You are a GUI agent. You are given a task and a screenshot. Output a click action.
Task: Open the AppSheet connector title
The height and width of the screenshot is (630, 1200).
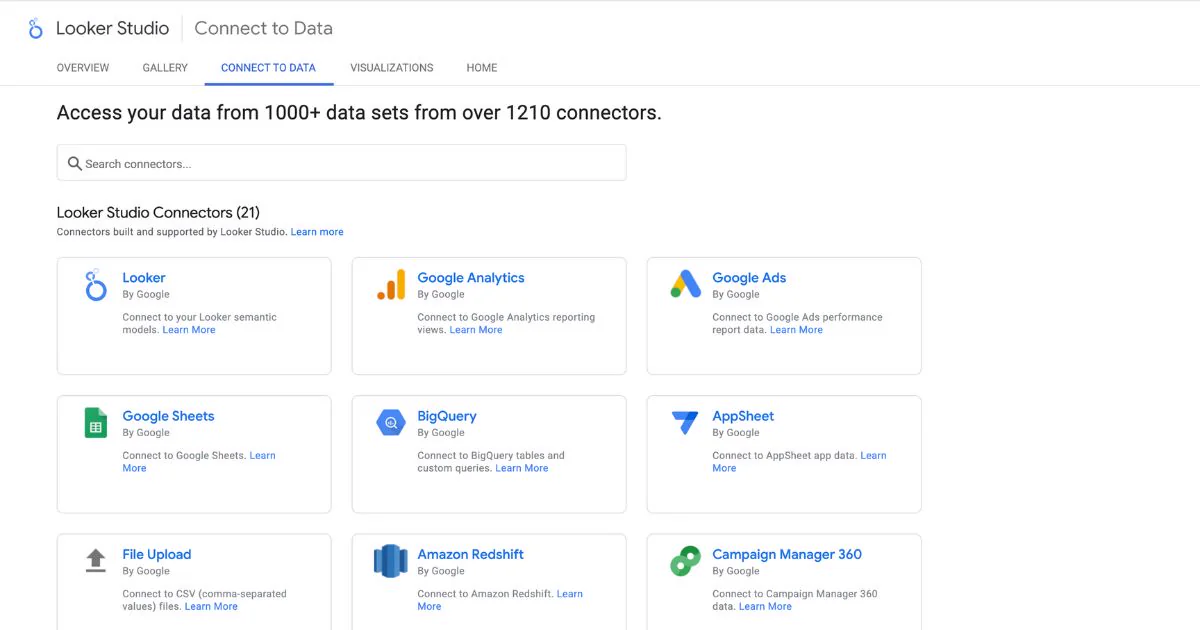(x=743, y=416)
